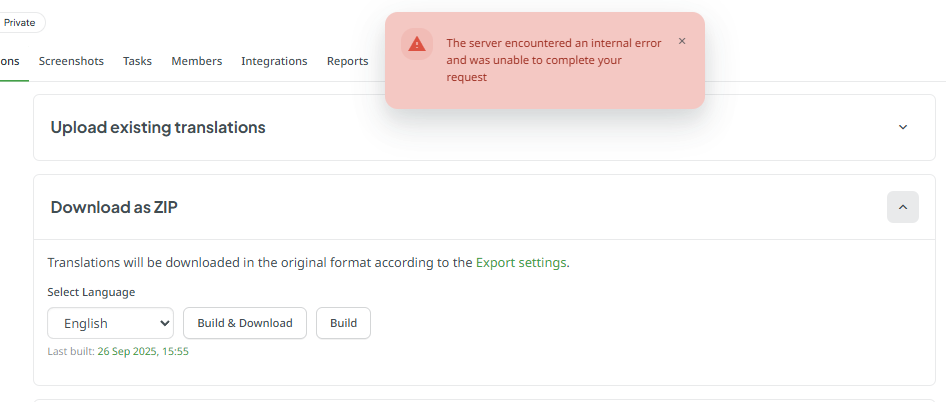Click the red warning triangle icon
Image resolution: width=946 pixels, height=402 pixels.
click(416, 44)
